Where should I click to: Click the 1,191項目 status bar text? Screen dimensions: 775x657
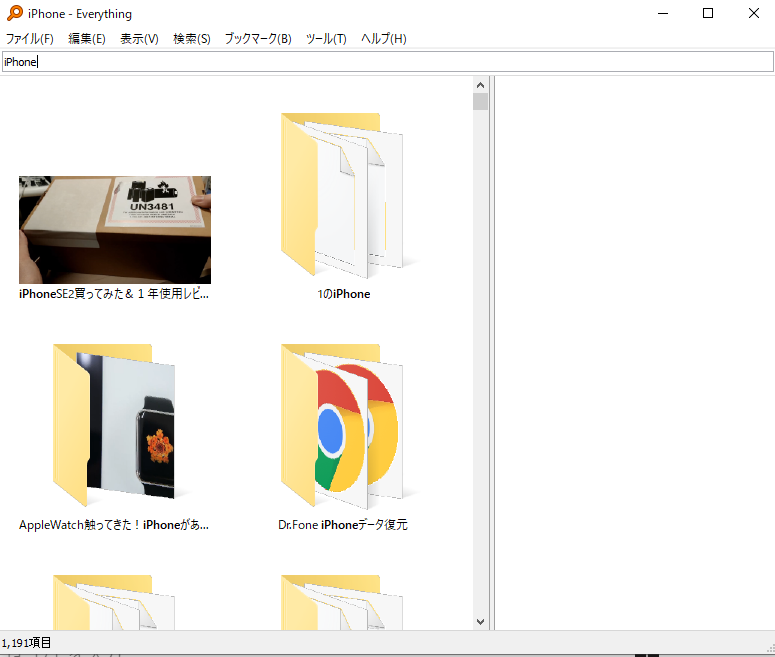coord(26,643)
